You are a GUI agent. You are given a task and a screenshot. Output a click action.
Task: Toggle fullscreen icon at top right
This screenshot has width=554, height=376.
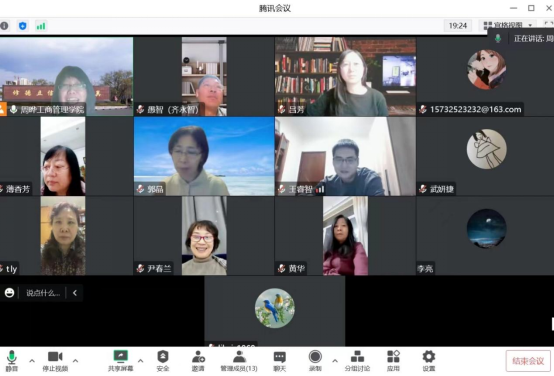(549, 25)
